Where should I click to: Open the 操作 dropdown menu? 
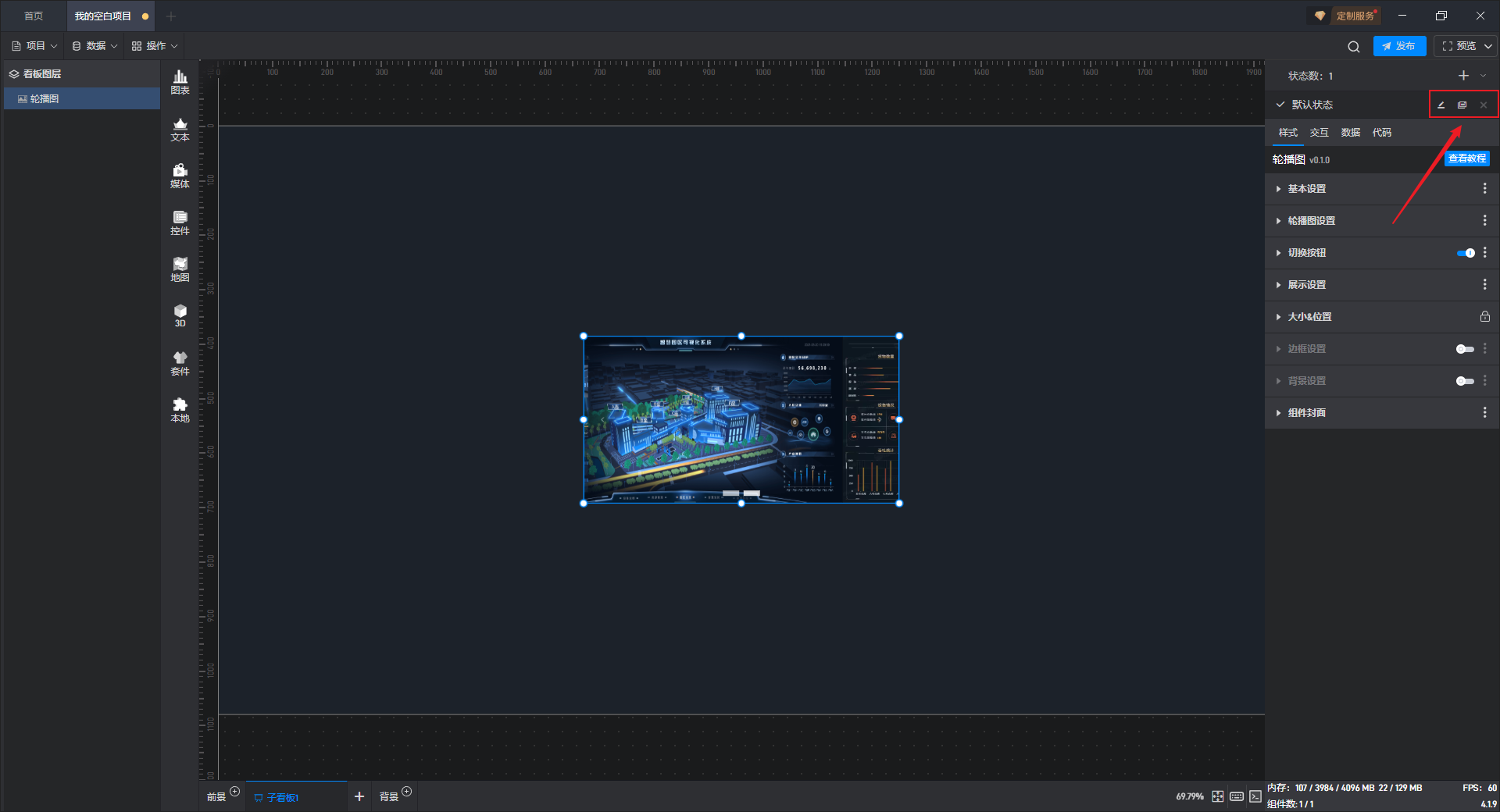(155, 46)
